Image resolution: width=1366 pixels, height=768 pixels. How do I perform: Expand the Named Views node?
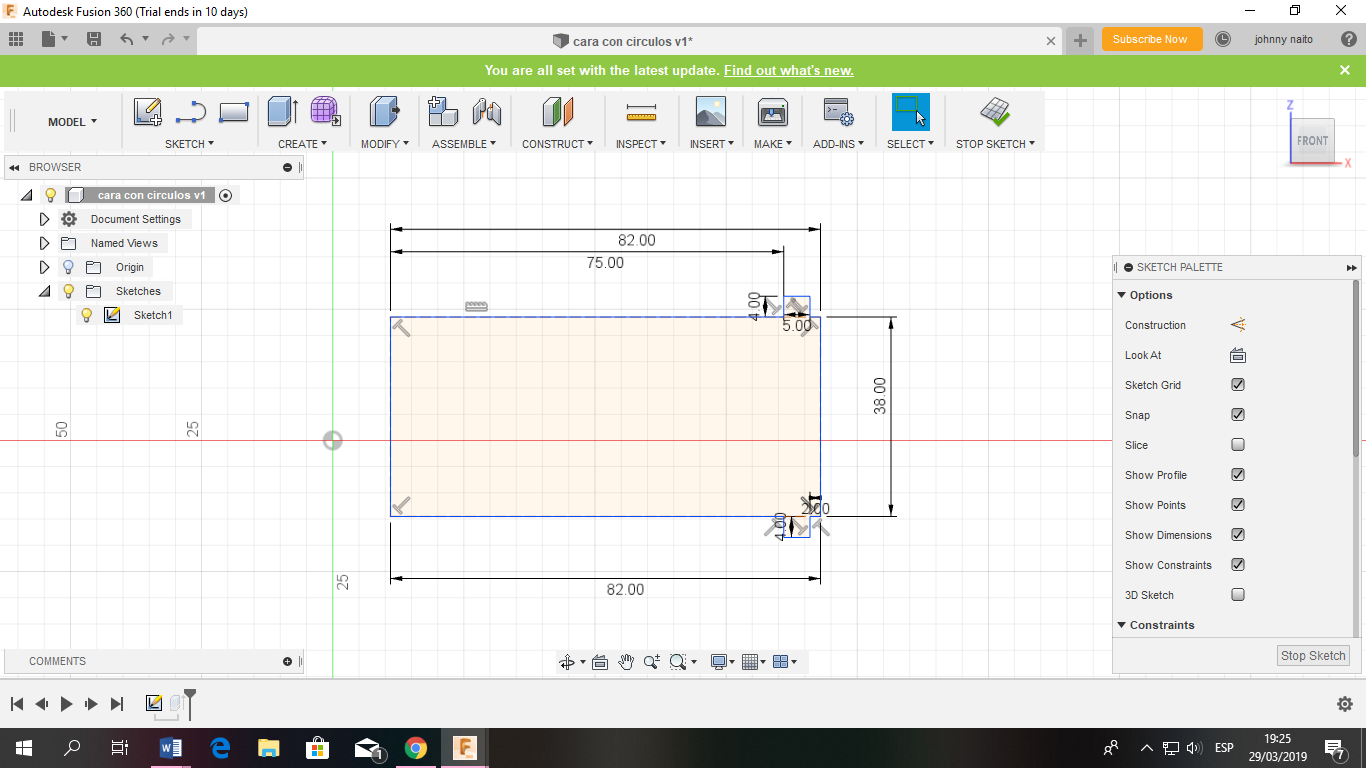click(x=44, y=243)
